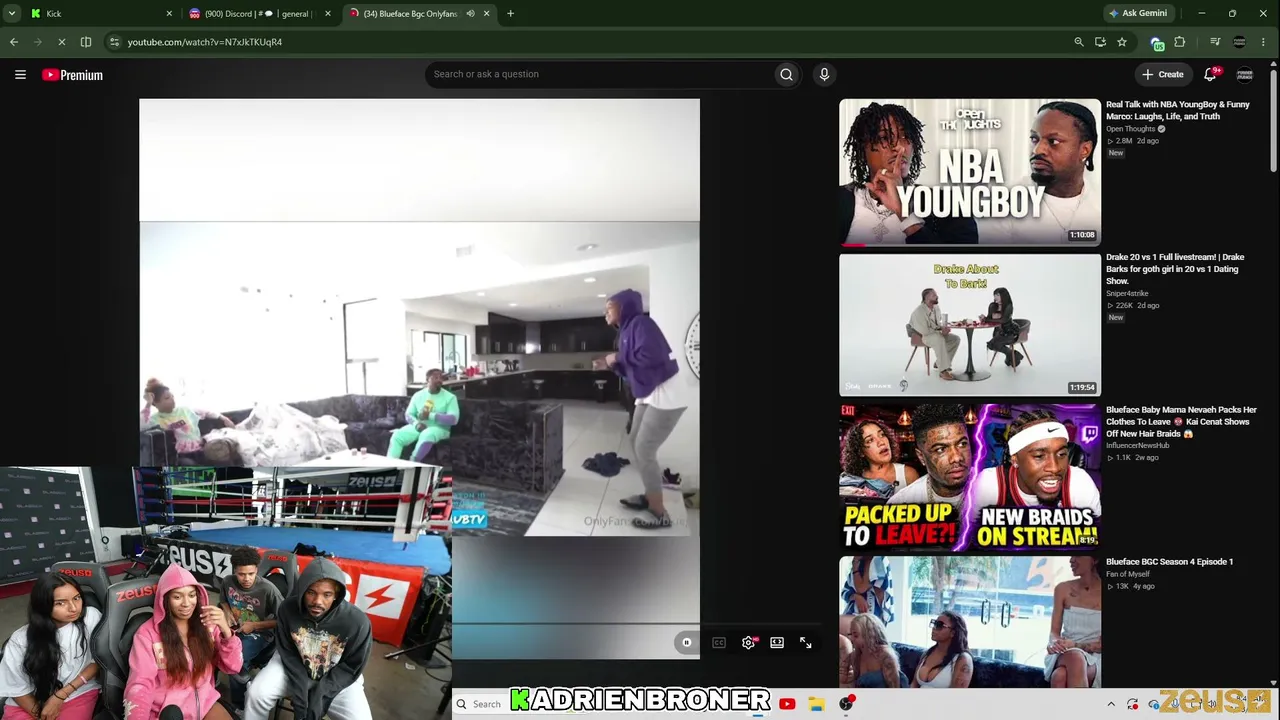Viewport: 1280px width, 720px height.
Task: Visit the Open Thoughts channel
Action: 1131,129
